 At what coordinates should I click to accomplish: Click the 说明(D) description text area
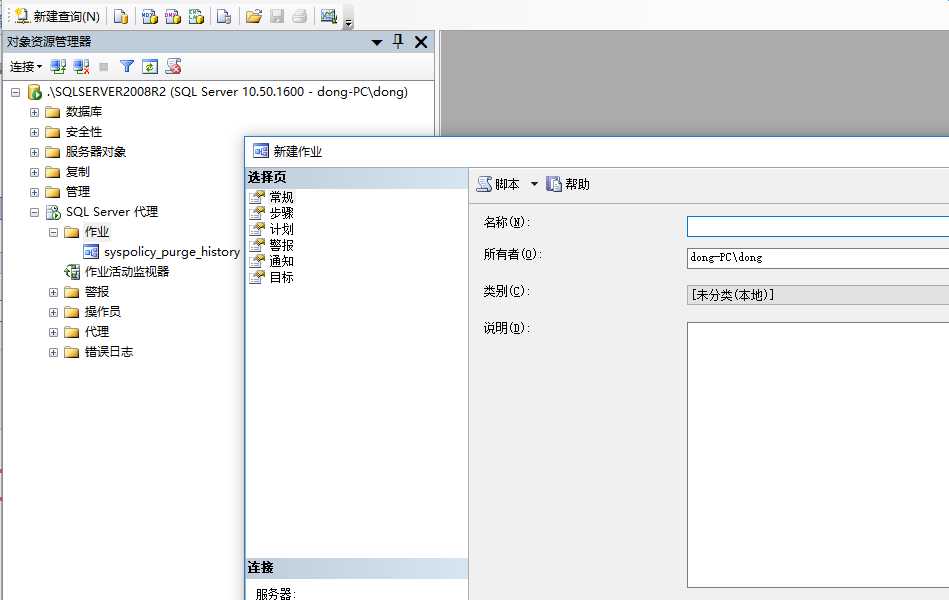pos(818,455)
